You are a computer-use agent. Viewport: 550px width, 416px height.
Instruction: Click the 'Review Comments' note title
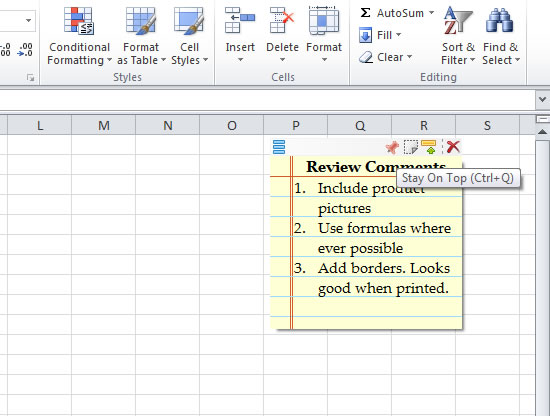(x=376, y=167)
